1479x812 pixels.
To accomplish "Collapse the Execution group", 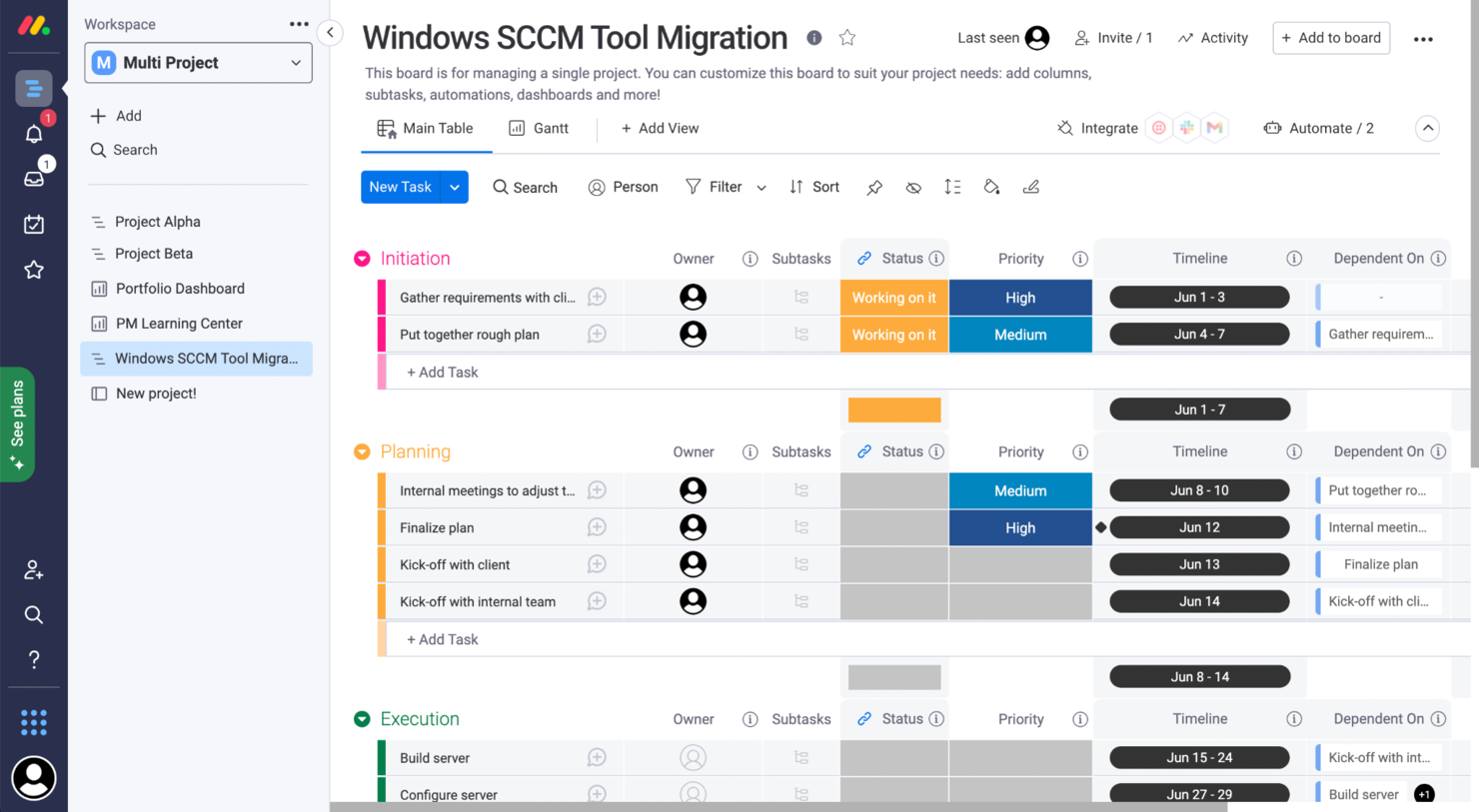I will (x=362, y=719).
